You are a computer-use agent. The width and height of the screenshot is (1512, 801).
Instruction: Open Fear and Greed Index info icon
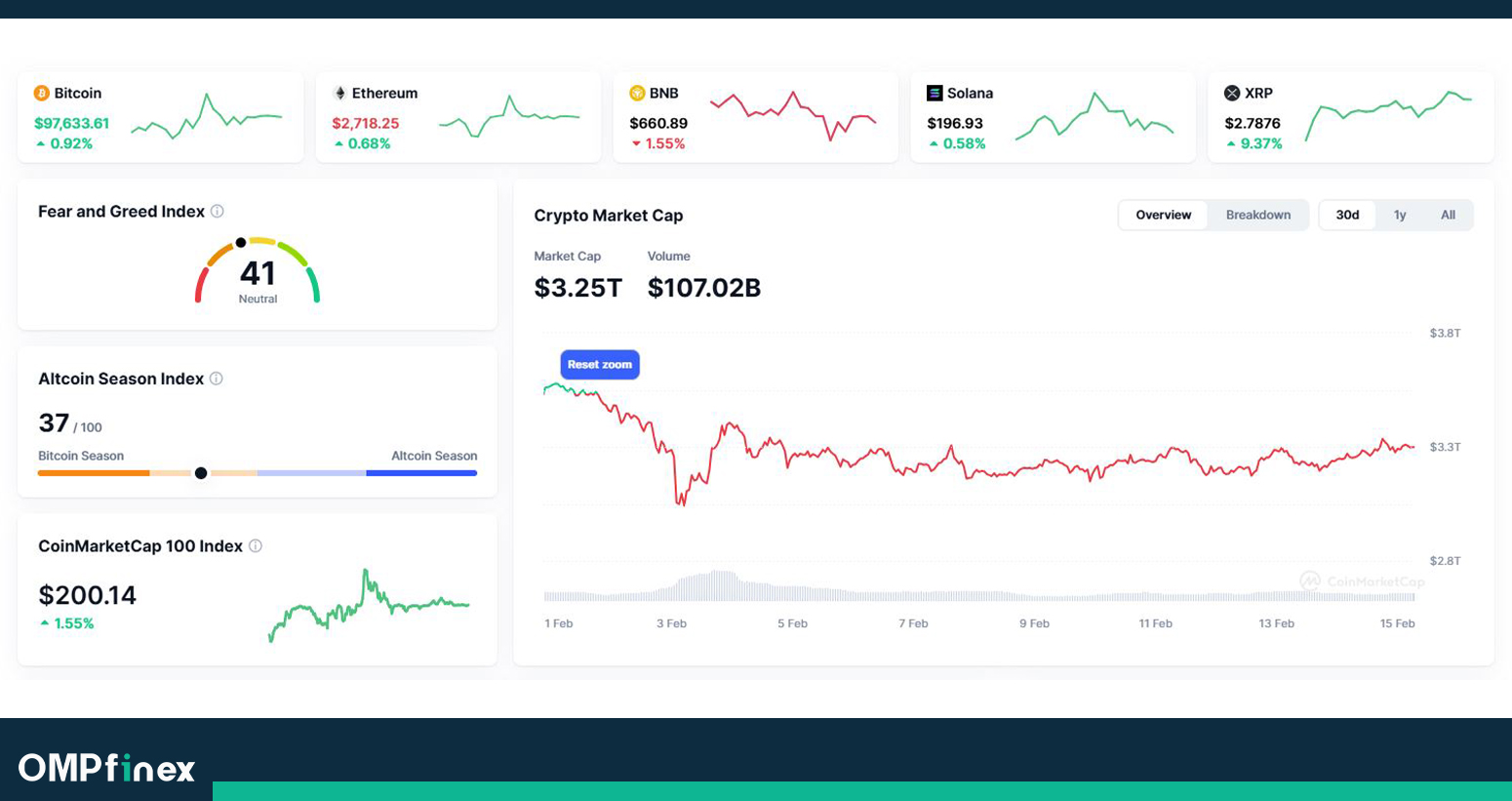(x=218, y=212)
